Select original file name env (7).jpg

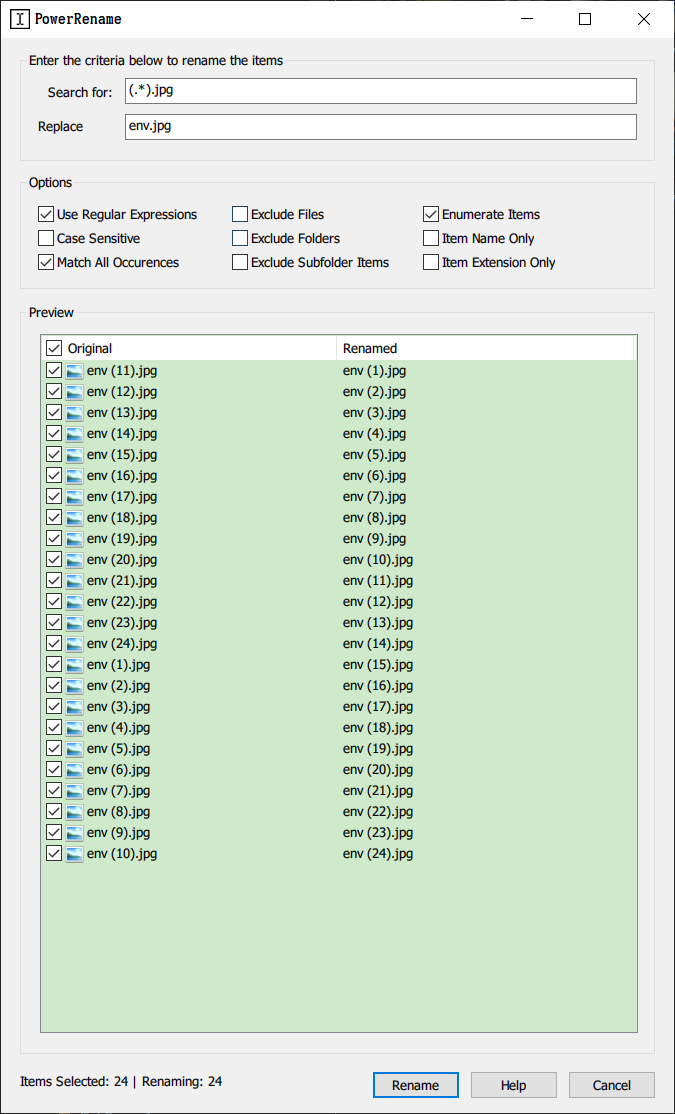[119, 791]
